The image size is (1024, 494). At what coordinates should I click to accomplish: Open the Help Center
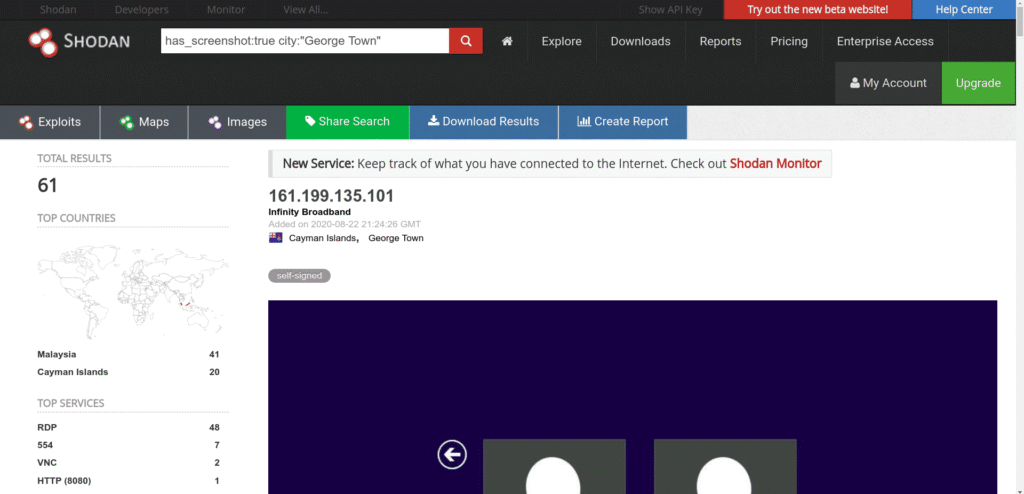(x=964, y=10)
